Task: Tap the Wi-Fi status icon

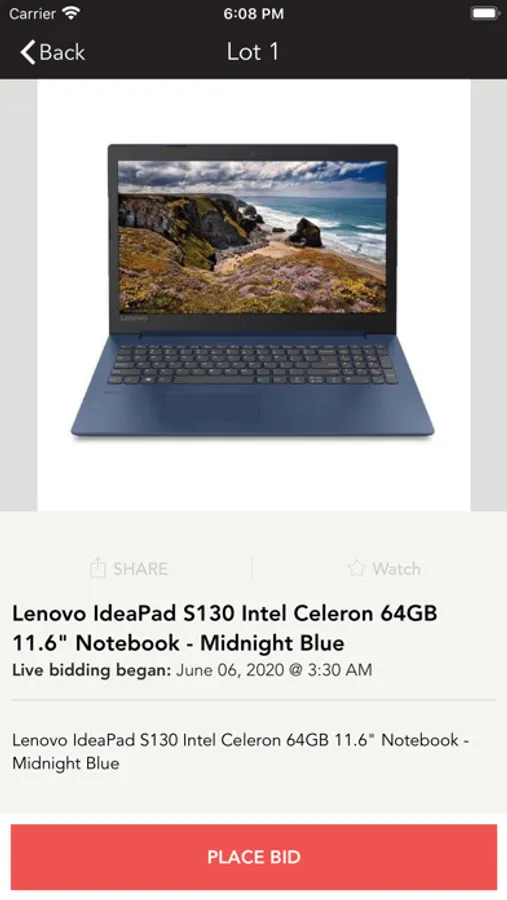Action: 71,13
